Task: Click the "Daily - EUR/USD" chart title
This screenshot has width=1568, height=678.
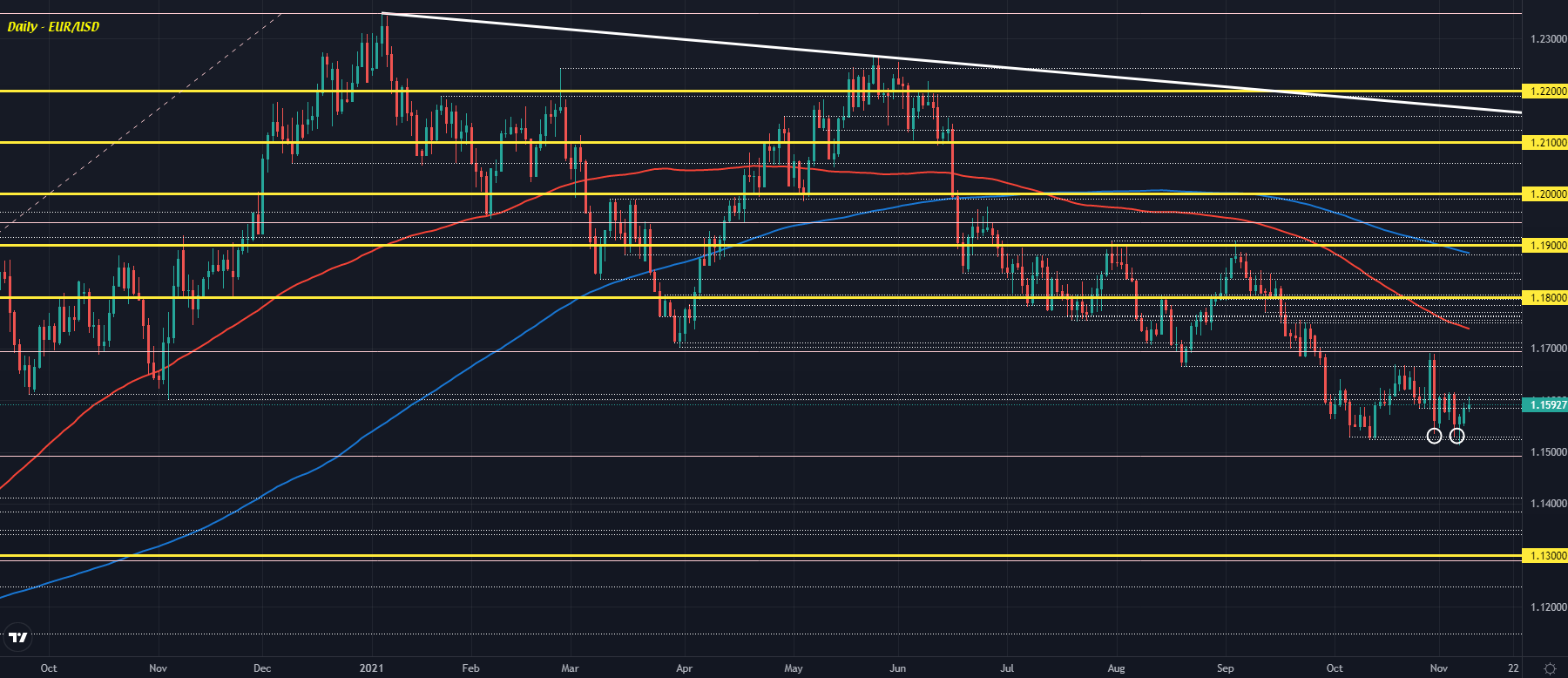Action: point(53,27)
